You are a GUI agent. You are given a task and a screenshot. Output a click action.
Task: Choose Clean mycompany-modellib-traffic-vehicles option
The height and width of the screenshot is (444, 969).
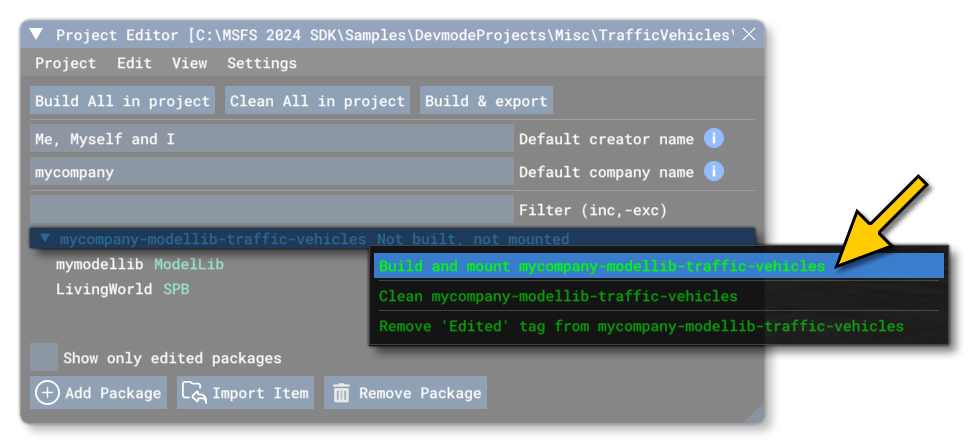click(x=558, y=296)
